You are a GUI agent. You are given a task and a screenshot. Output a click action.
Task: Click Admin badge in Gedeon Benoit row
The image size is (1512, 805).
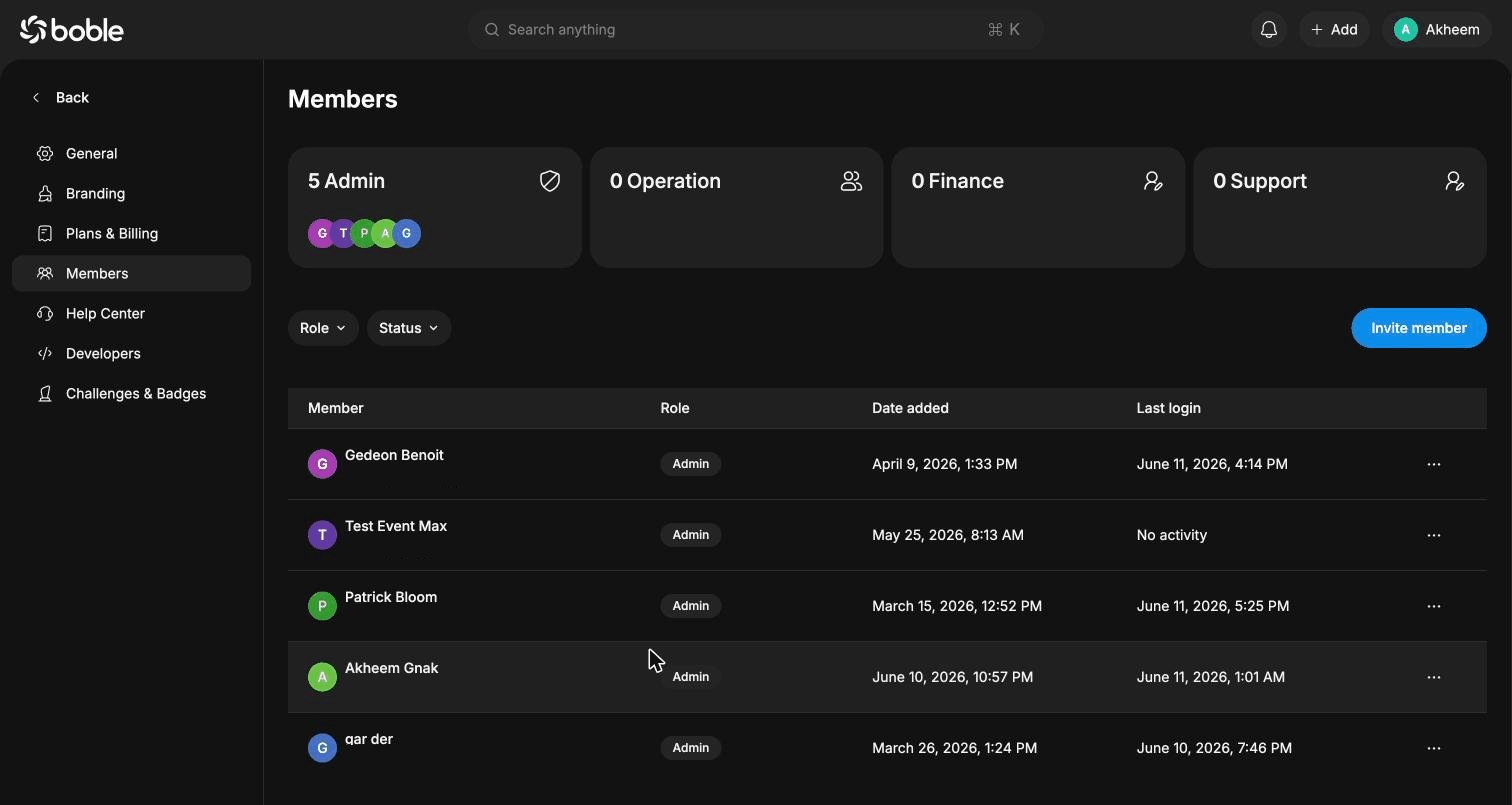691,464
